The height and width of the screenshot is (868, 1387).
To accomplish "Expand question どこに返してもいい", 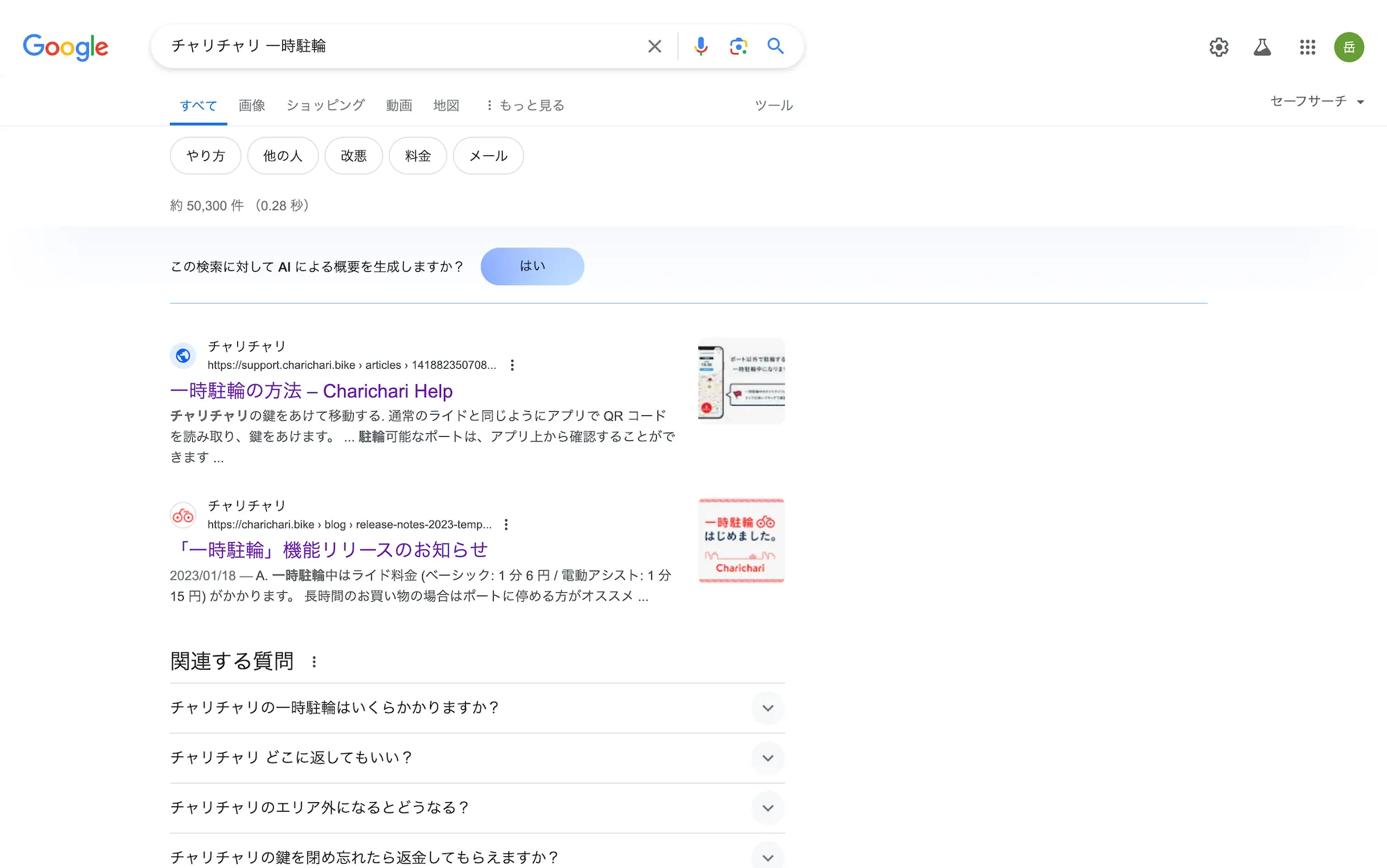I will pos(477,758).
